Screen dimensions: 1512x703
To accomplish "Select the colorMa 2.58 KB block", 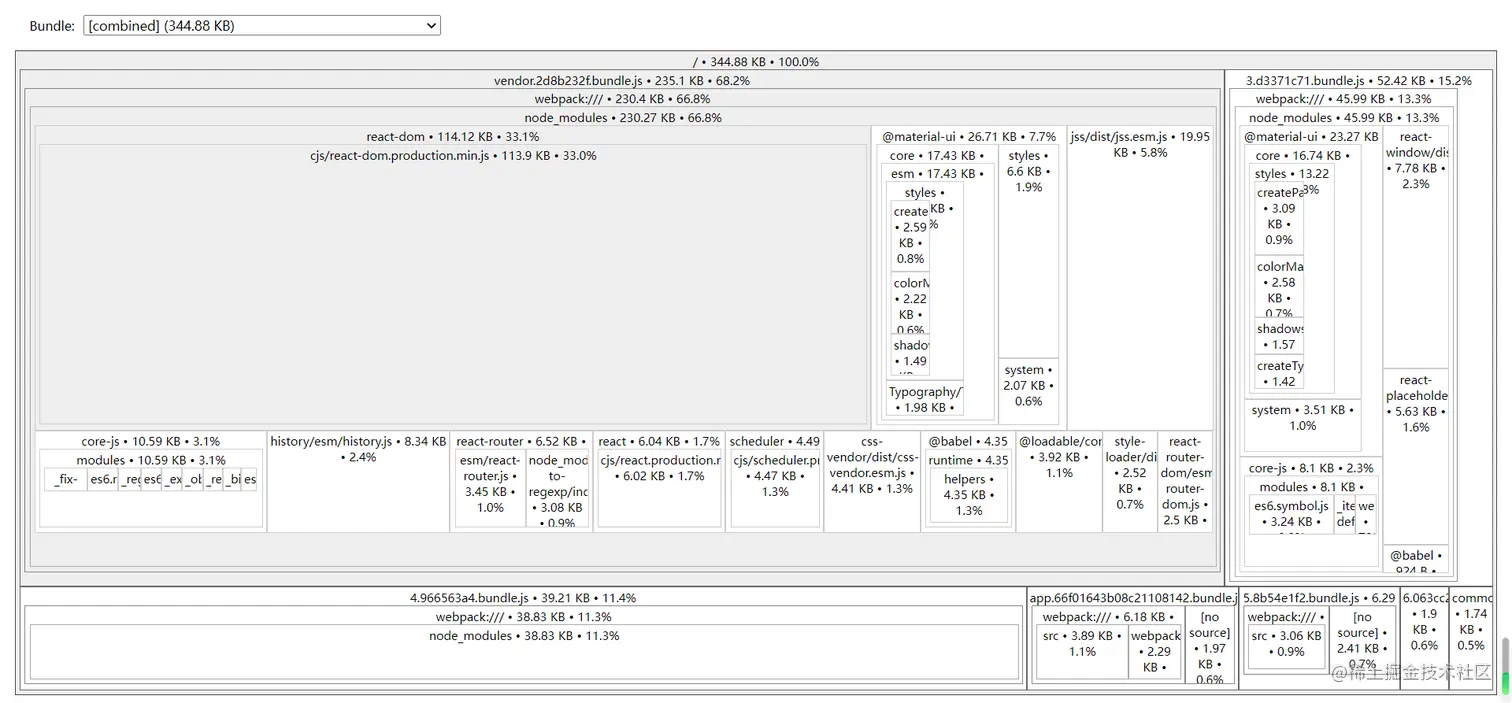I will point(1280,288).
